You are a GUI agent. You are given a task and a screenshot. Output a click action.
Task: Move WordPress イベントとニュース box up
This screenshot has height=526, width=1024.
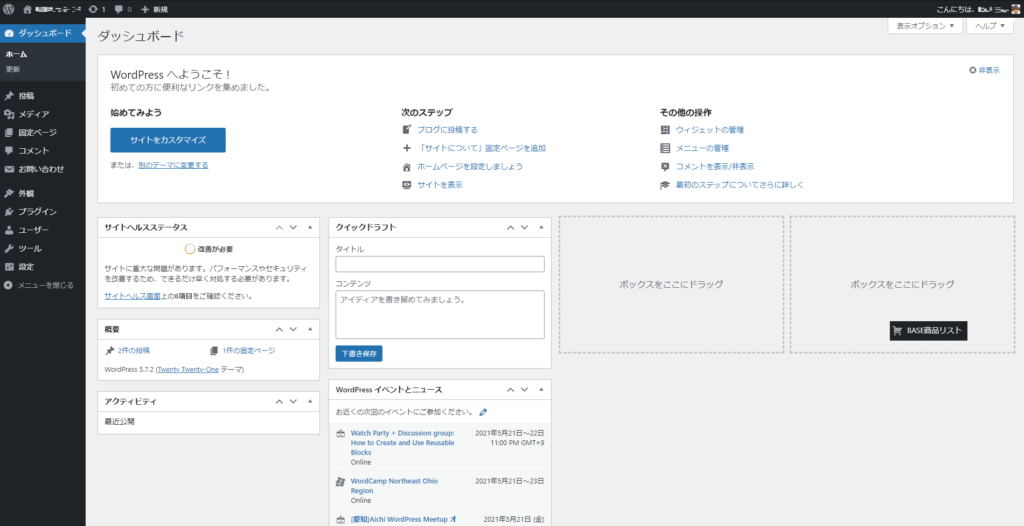pyautogui.click(x=511, y=389)
